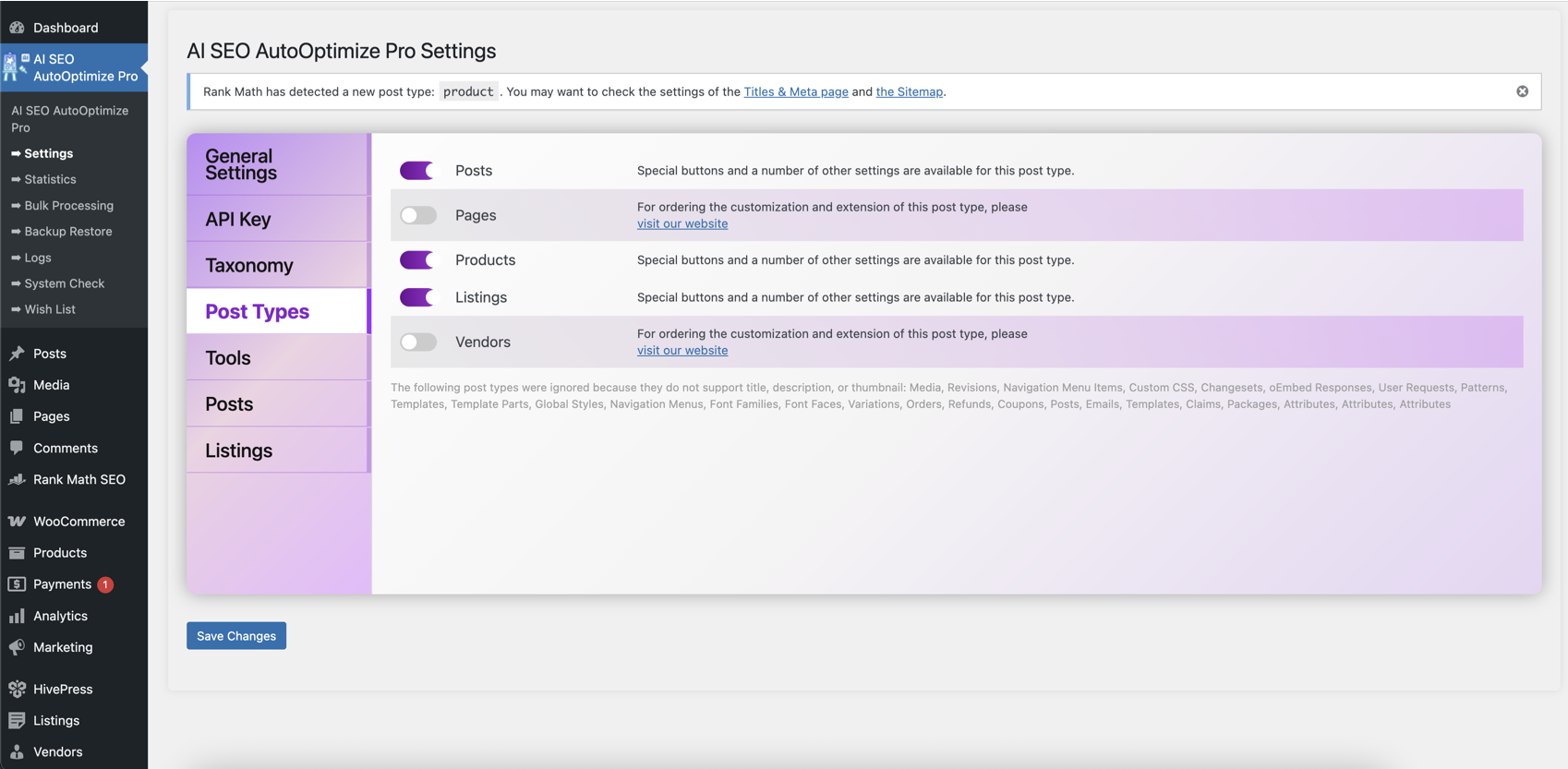
Task: Open the General Settings tab
Action: (x=278, y=164)
